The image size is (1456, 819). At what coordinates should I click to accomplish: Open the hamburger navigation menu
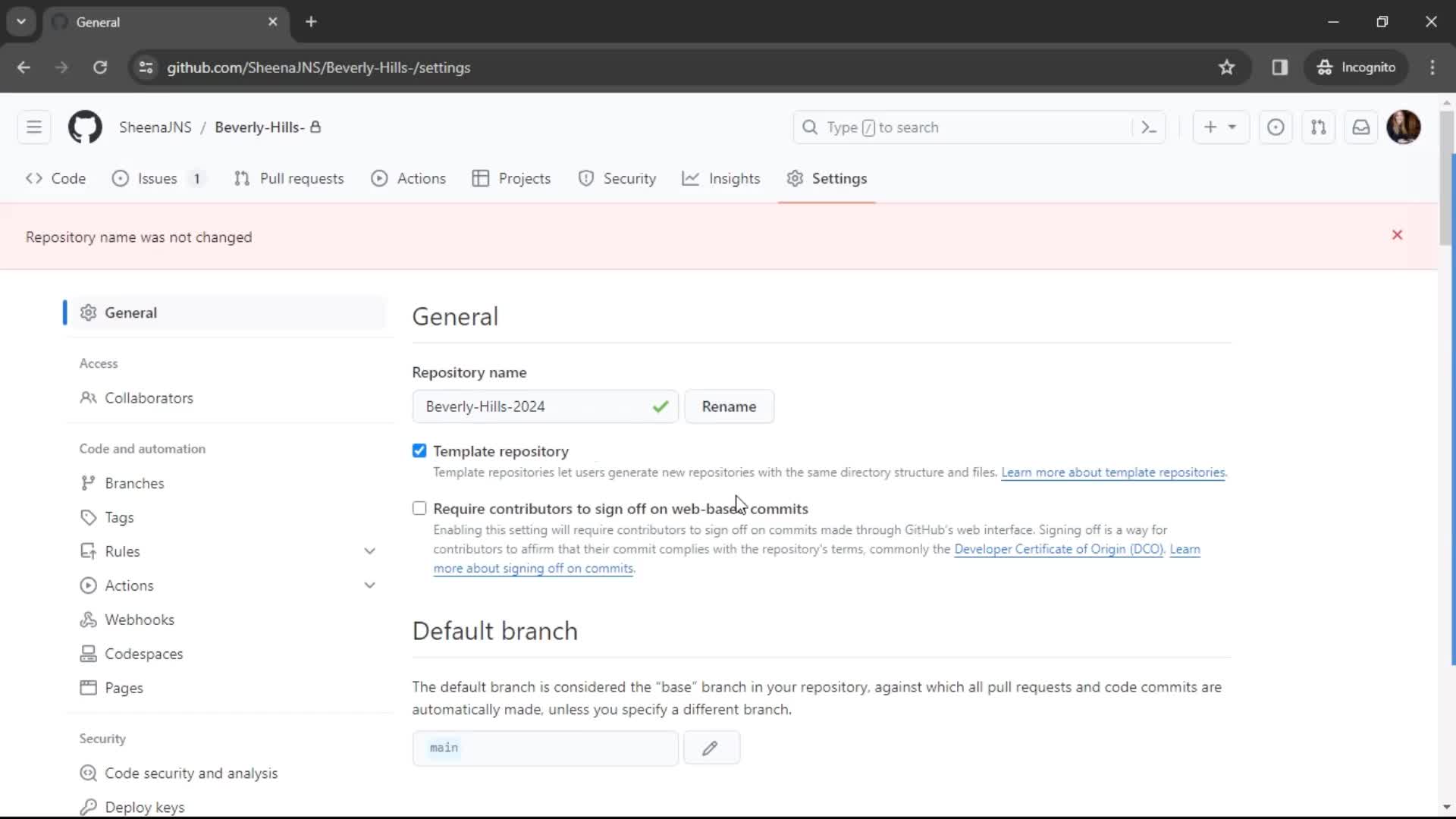pyautogui.click(x=34, y=127)
